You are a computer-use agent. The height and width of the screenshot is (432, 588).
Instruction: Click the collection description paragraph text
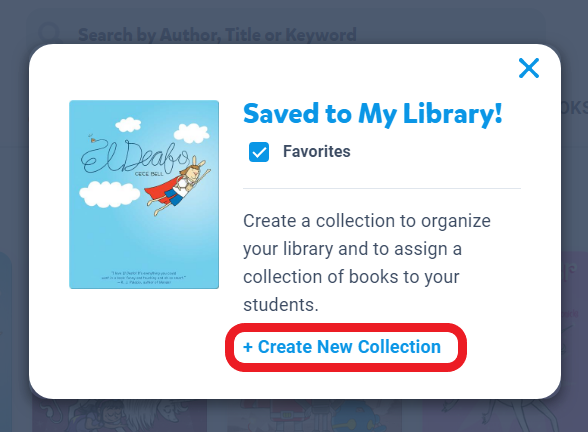(367, 262)
